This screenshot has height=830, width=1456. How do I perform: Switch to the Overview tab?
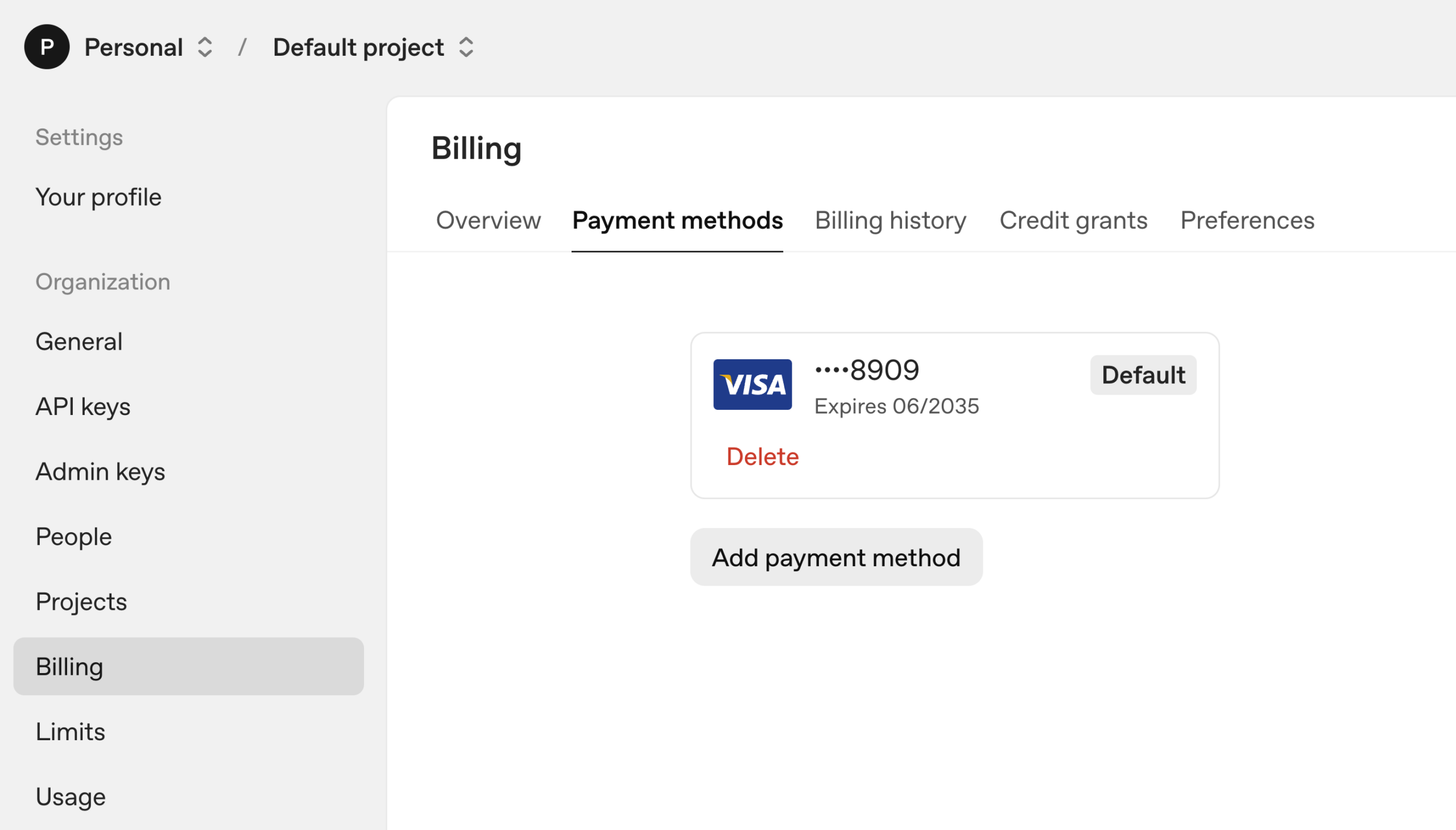(x=488, y=221)
